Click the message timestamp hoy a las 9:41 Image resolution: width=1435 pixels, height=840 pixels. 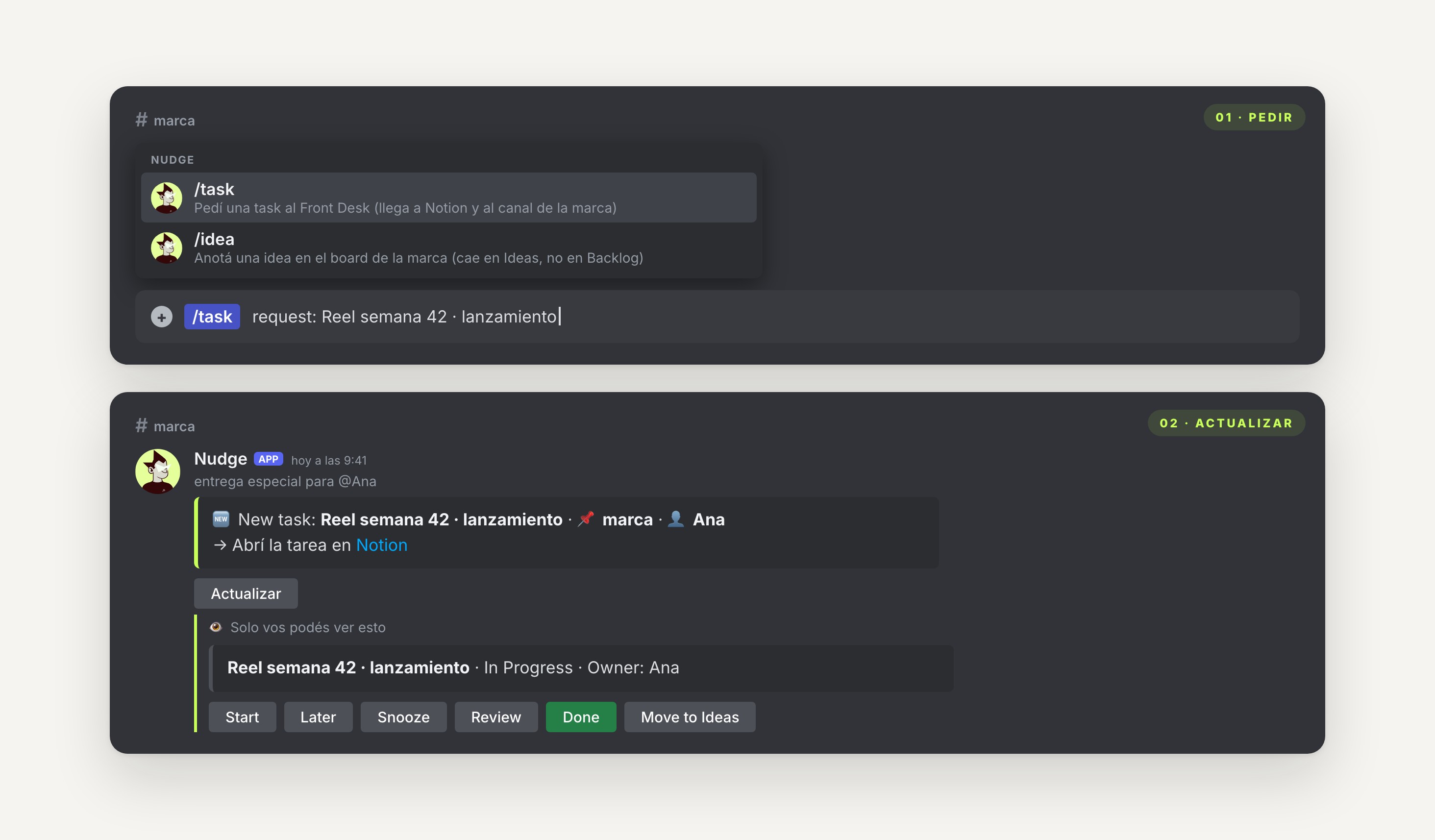[x=328, y=460]
